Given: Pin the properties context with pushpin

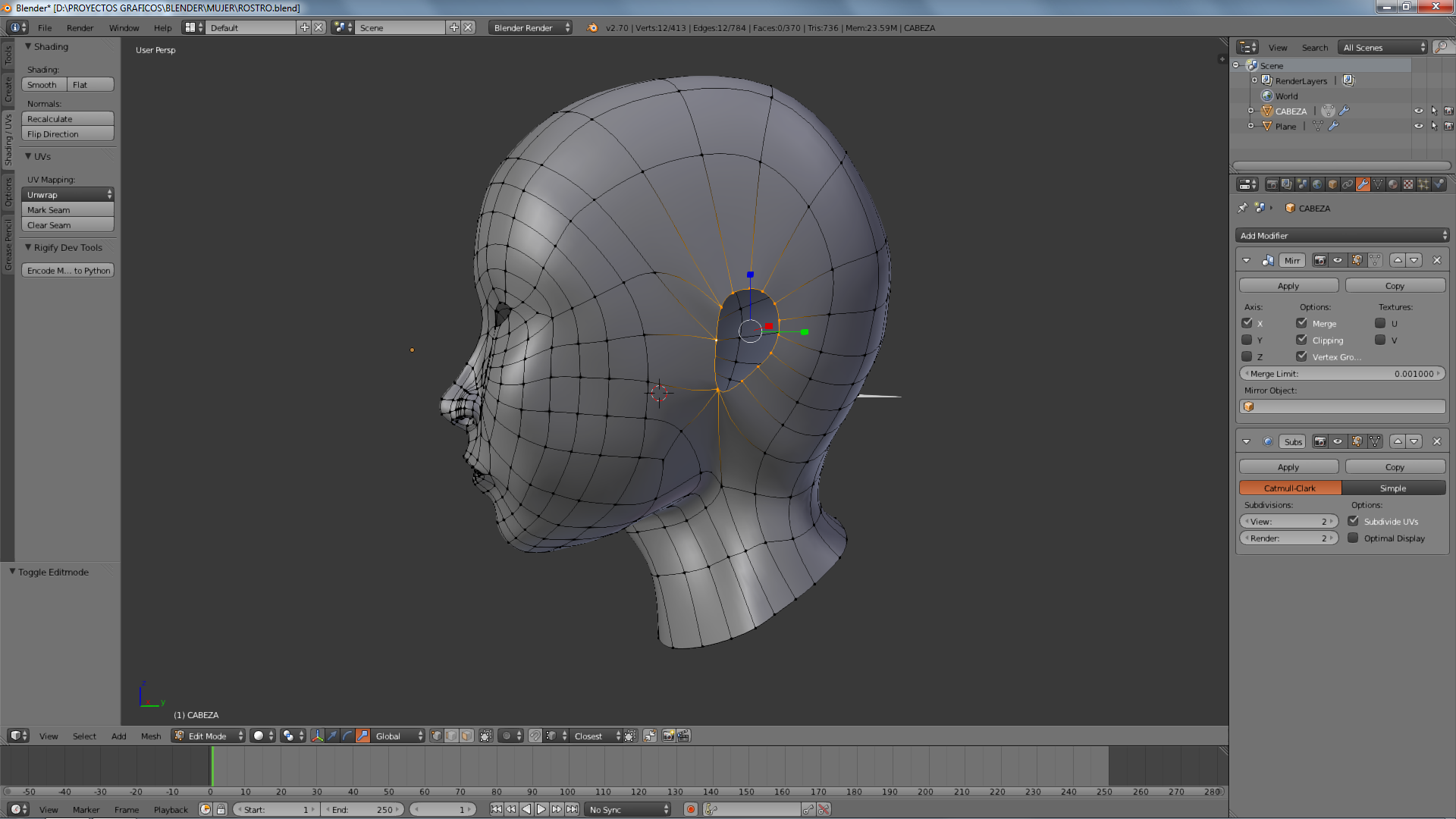Looking at the screenshot, I should (1242, 208).
